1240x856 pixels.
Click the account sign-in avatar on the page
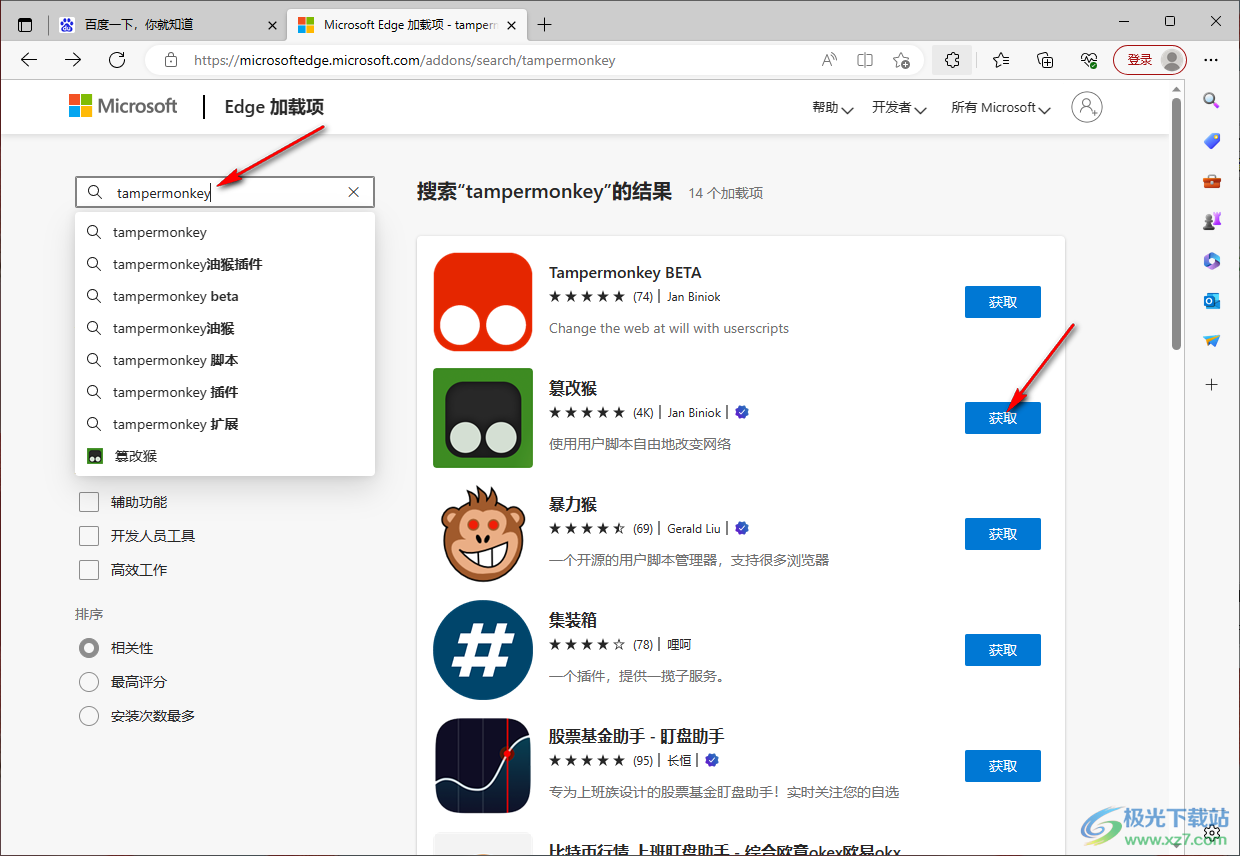(1087, 107)
